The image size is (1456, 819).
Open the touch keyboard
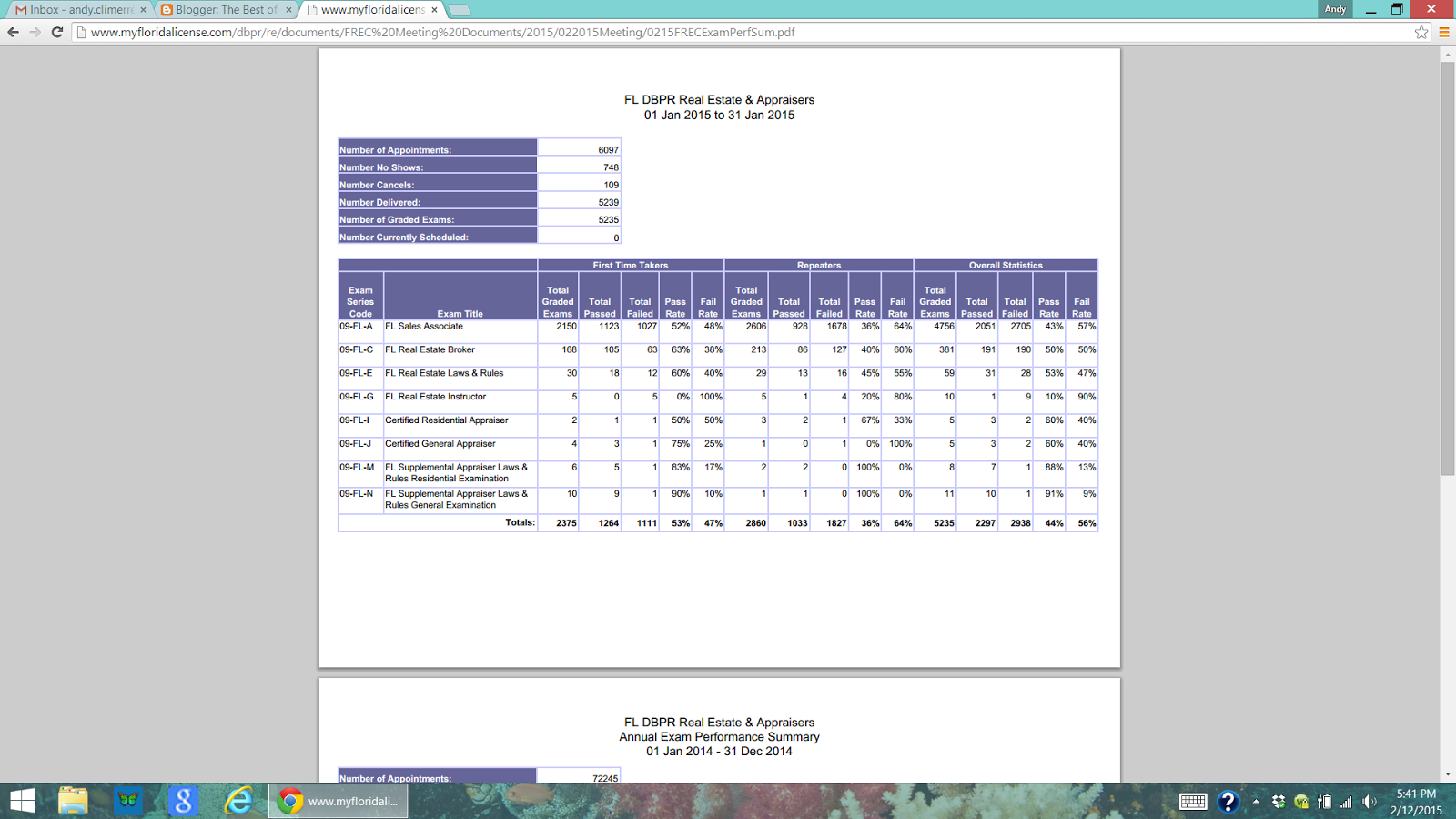tap(1193, 802)
